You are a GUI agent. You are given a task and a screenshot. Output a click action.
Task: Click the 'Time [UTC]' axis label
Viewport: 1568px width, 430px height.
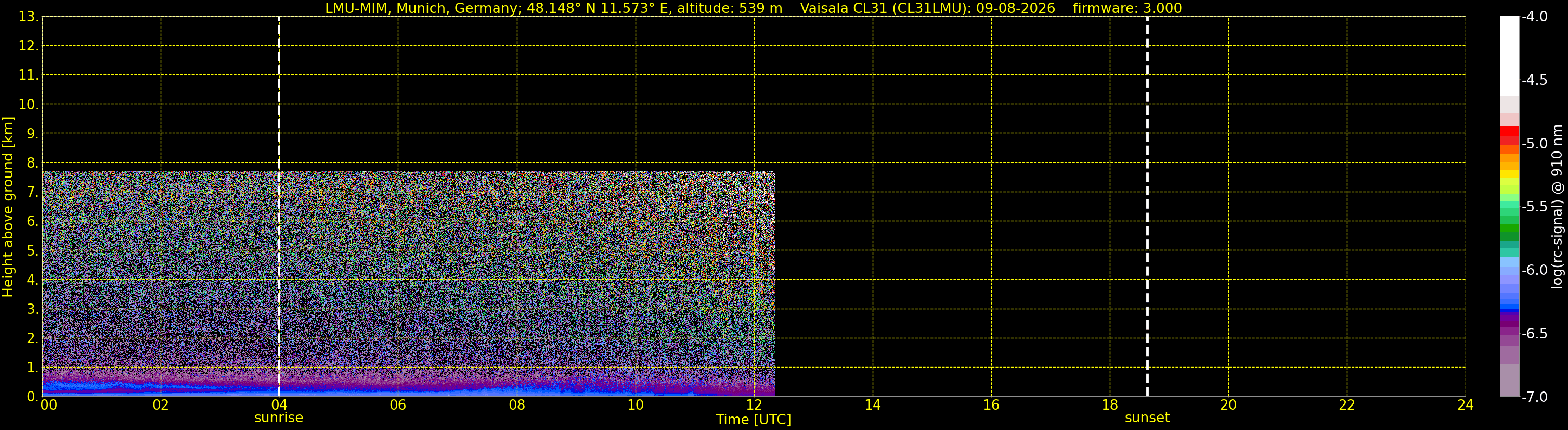pyautogui.click(x=754, y=420)
